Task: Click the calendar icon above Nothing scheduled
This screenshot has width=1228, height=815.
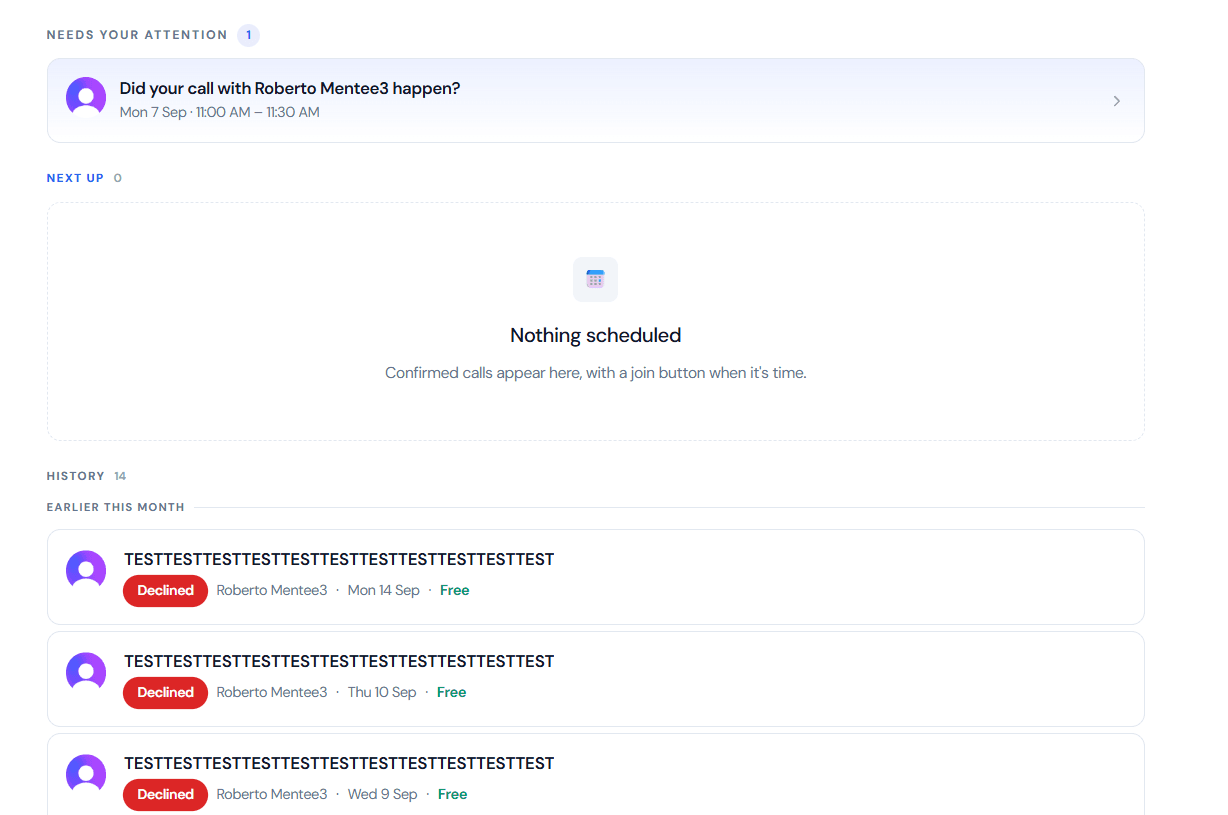Action: click(595, 279)
